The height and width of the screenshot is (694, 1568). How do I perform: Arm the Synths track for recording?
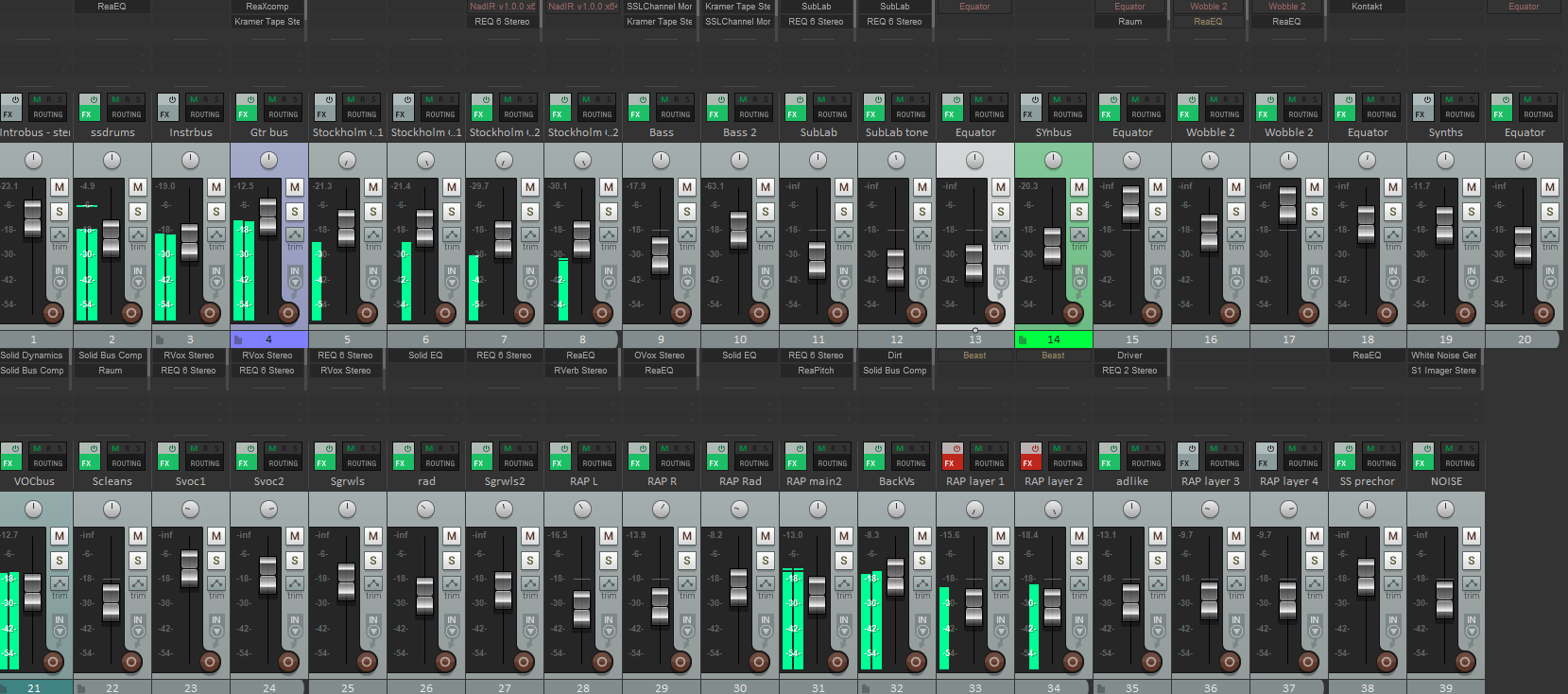click(x=1465, y=313)
